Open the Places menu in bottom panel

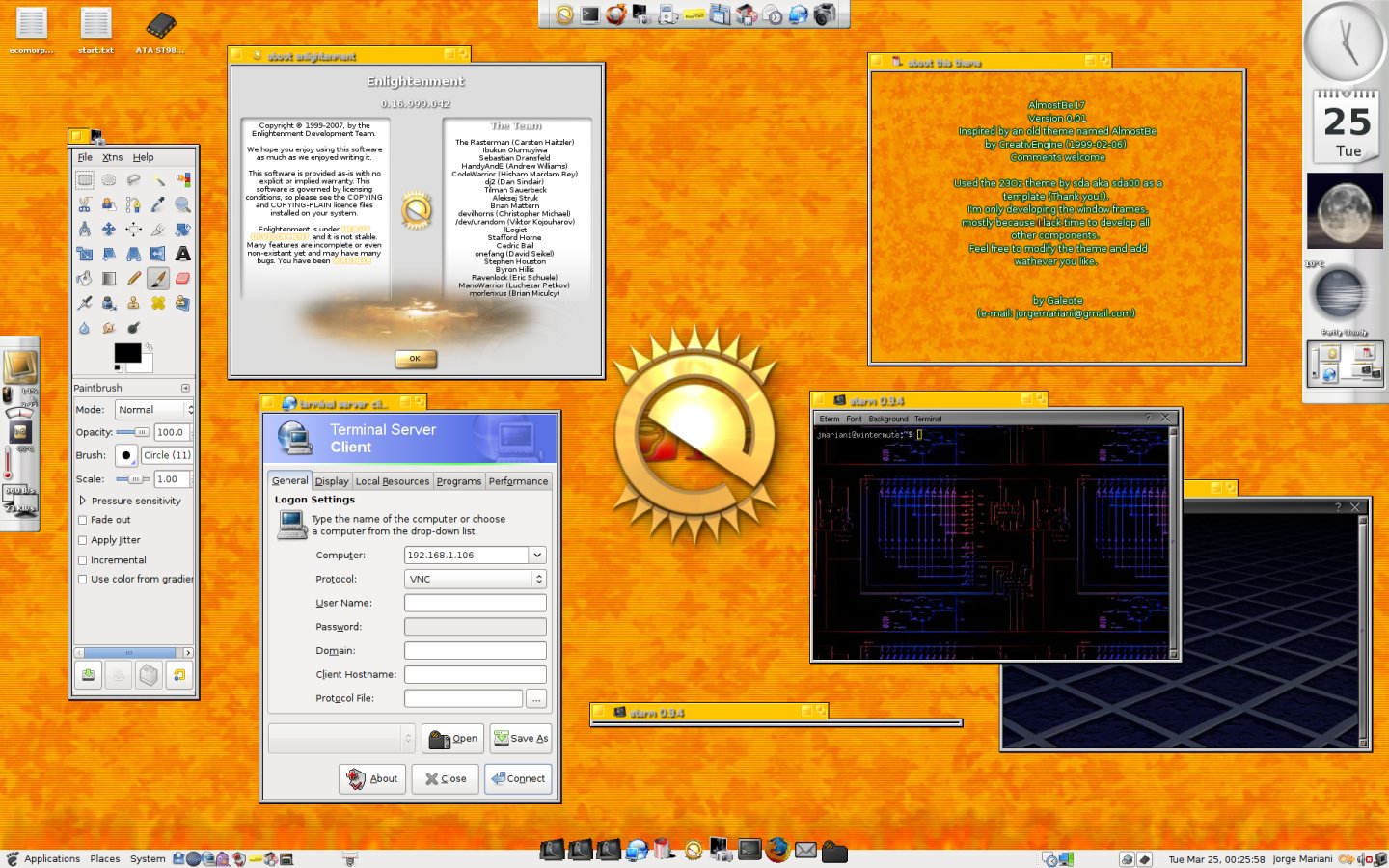click(104, 858)
